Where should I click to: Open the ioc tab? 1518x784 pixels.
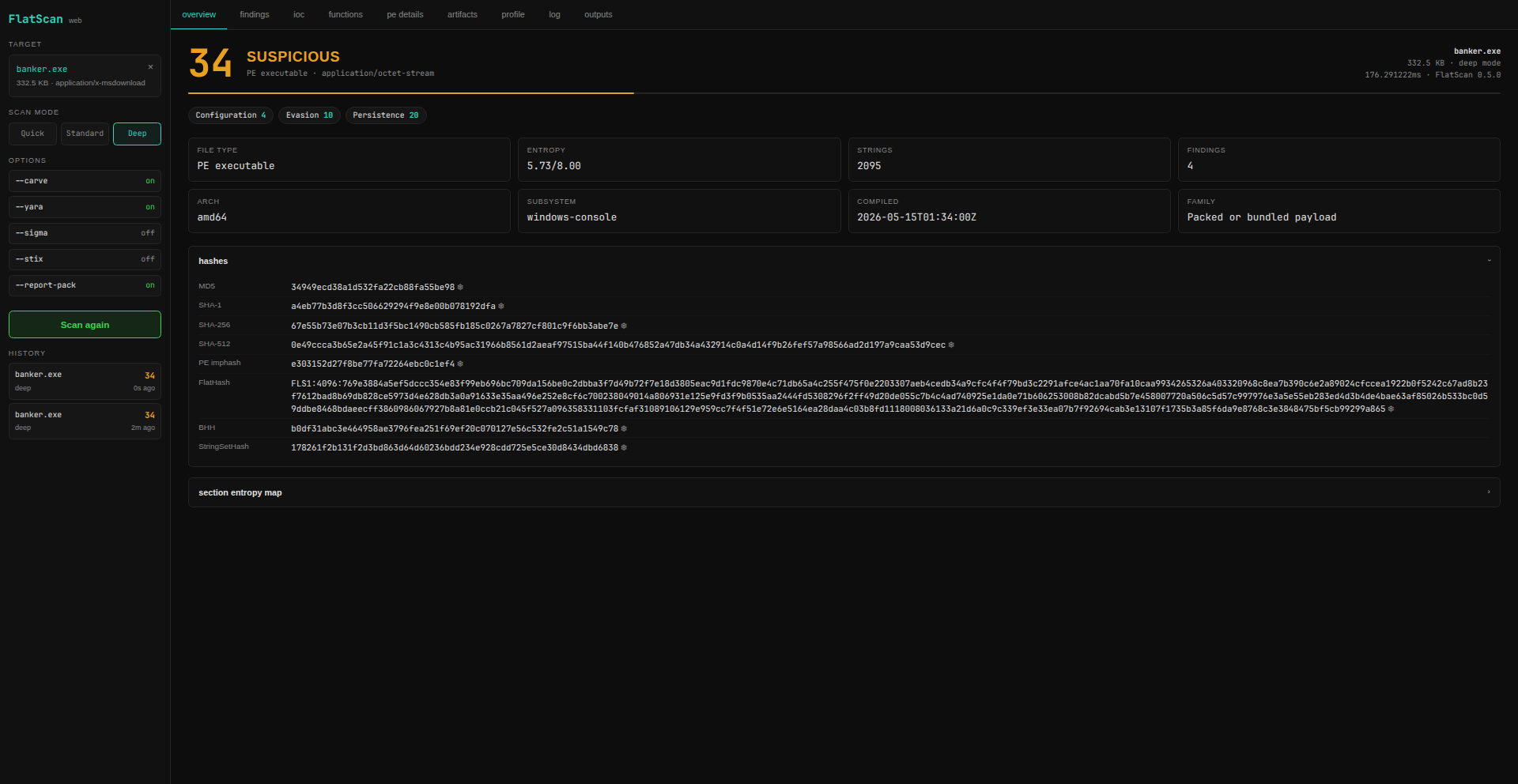coord(299,14)
